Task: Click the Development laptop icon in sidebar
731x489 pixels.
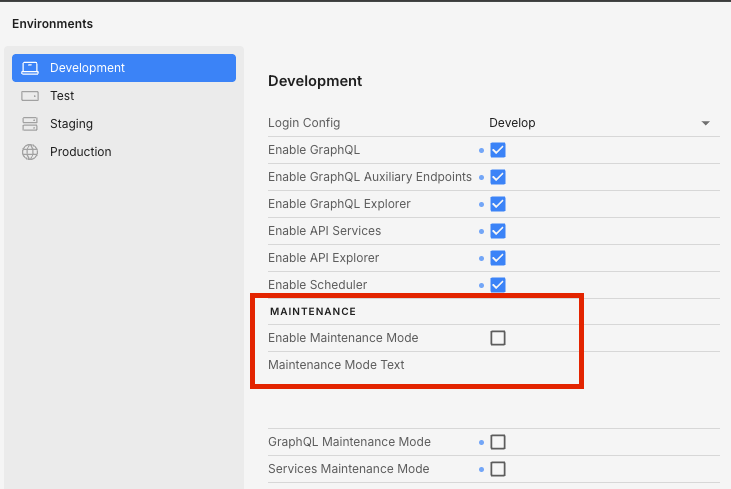Action: click(30, 68)
